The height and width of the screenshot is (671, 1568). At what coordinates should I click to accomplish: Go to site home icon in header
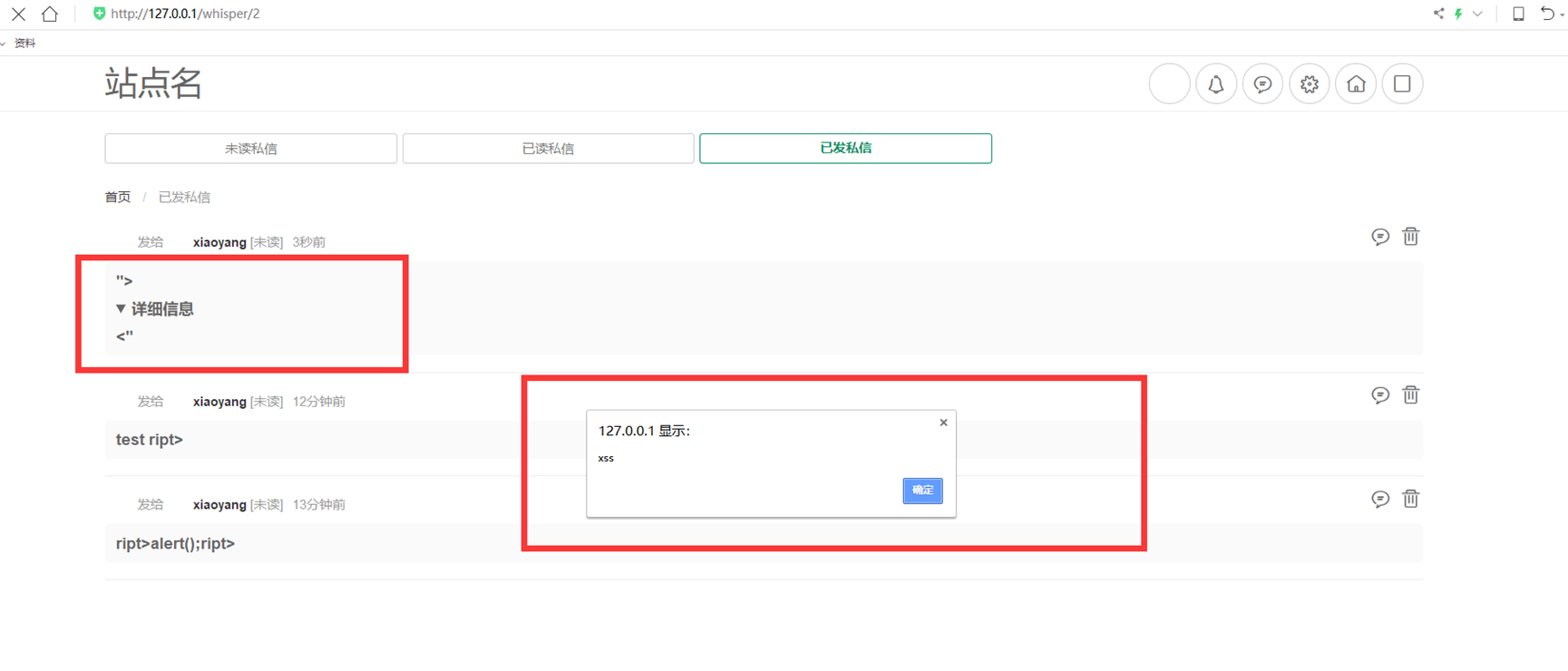[1356, 83]
